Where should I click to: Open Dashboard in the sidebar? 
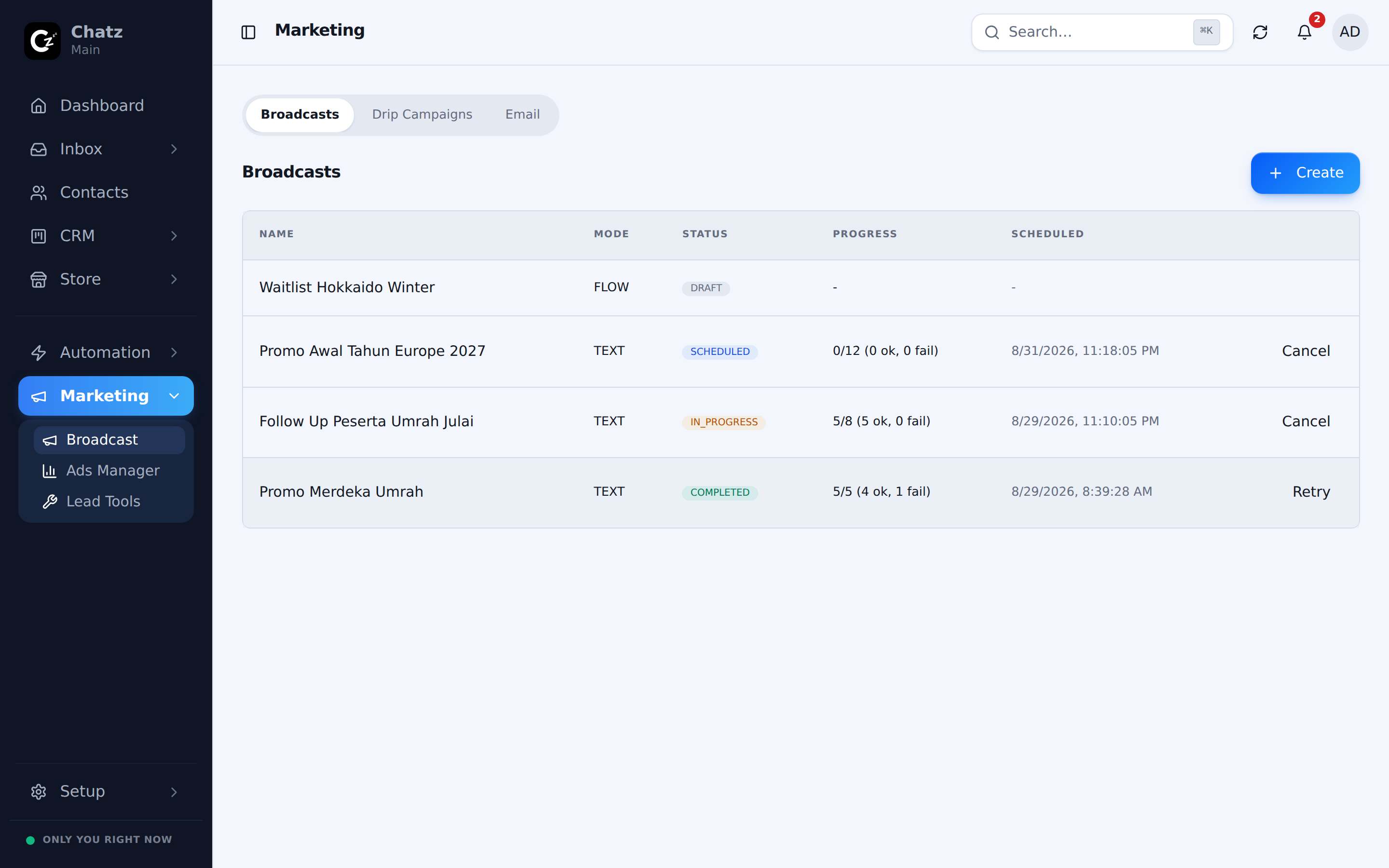coord(106,106)
